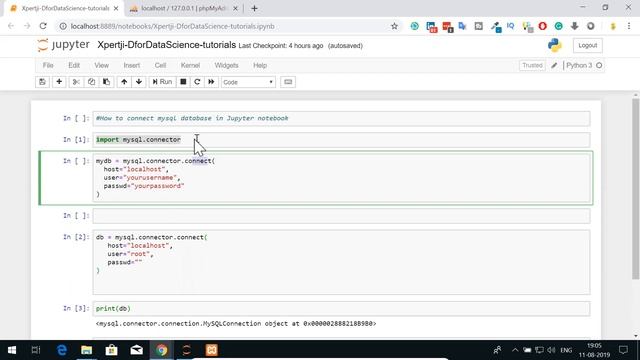Click the Trusted notebook button

point(532,65)
